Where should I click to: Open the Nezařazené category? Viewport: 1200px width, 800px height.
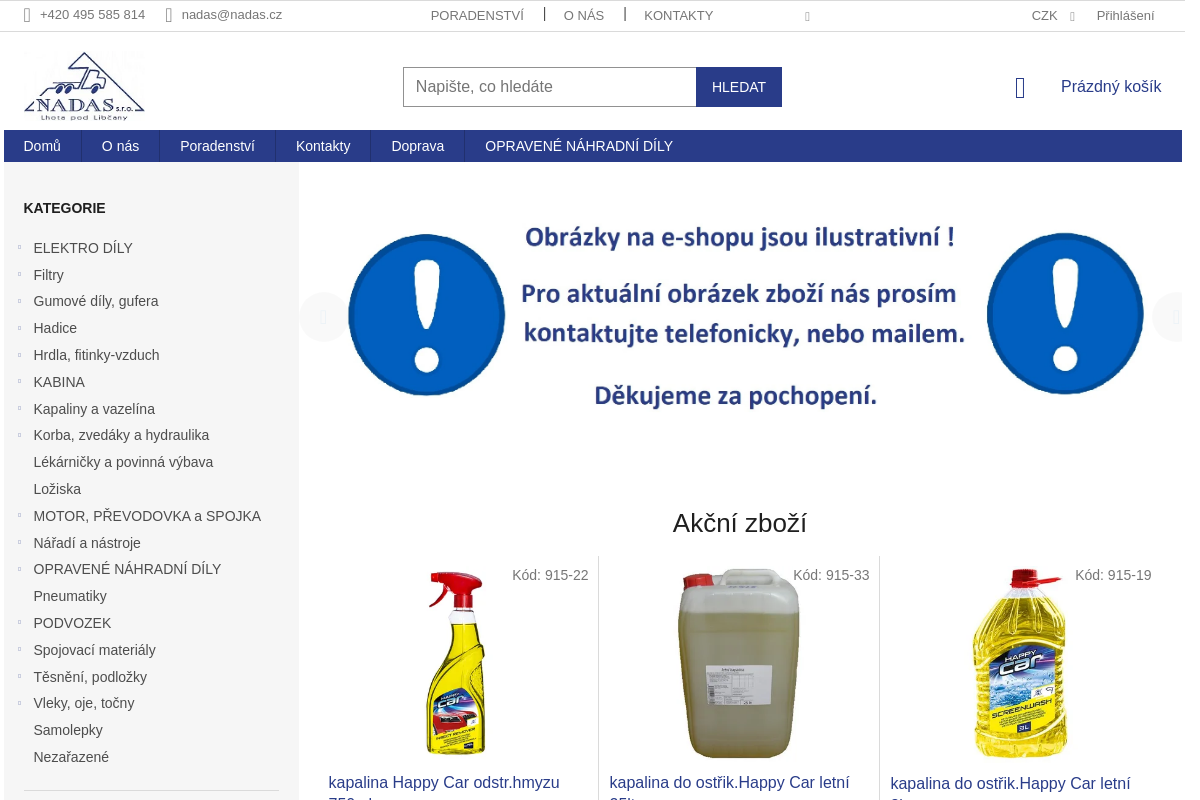click(71, 757)
